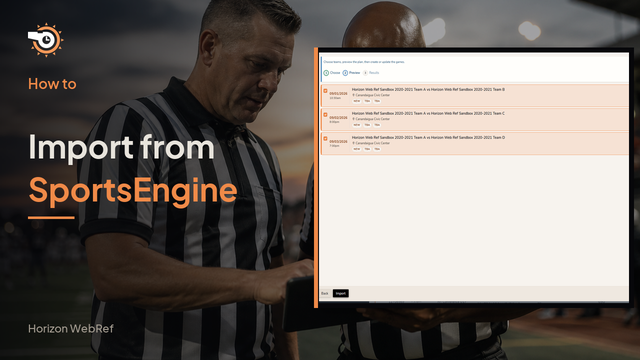This screenshot has height=360, width=640.
Task: Uncheck the Team A vs Team D game checkbox
Action: pos(325,139)
